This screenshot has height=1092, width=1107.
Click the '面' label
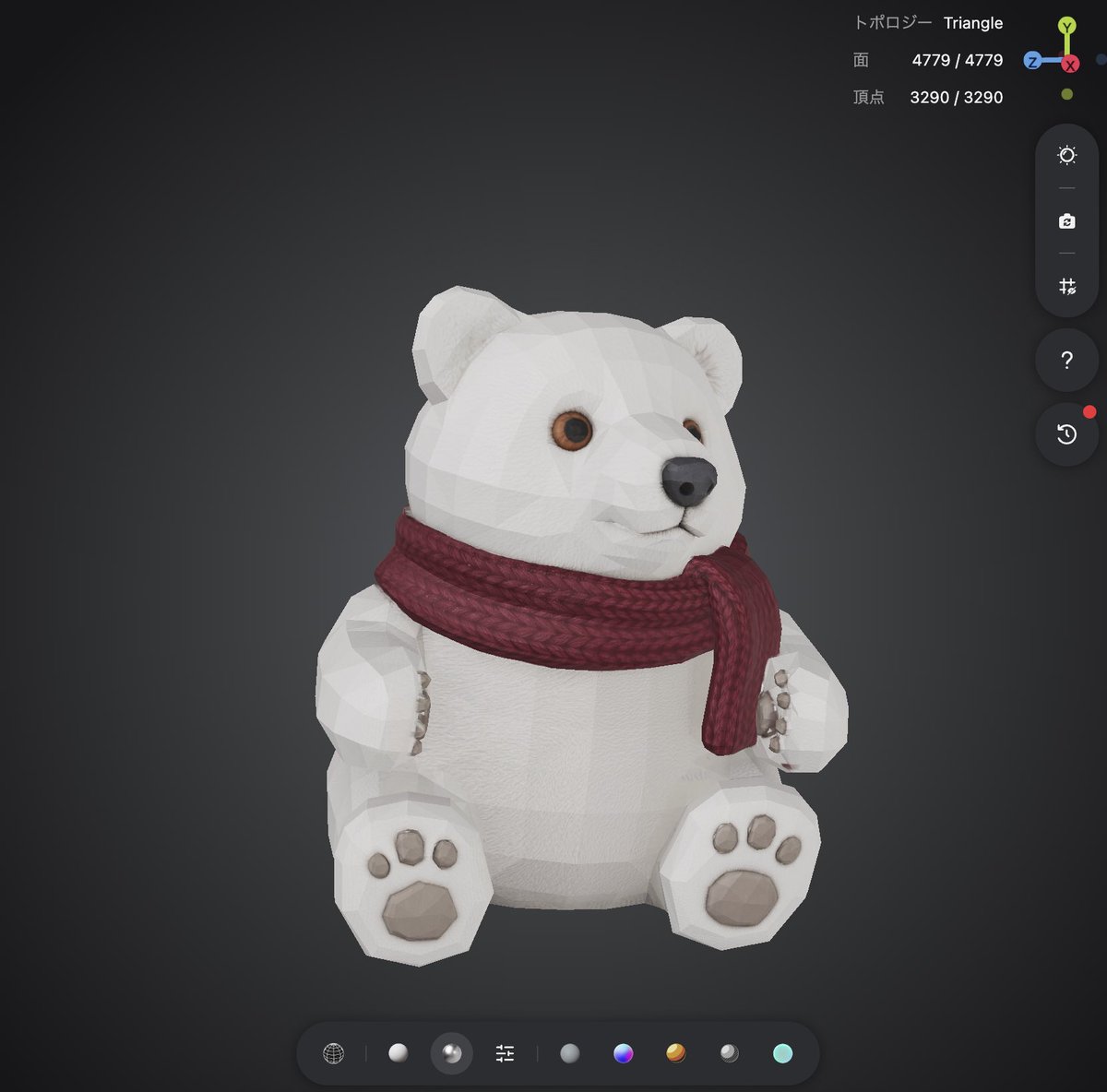point(861,60)
